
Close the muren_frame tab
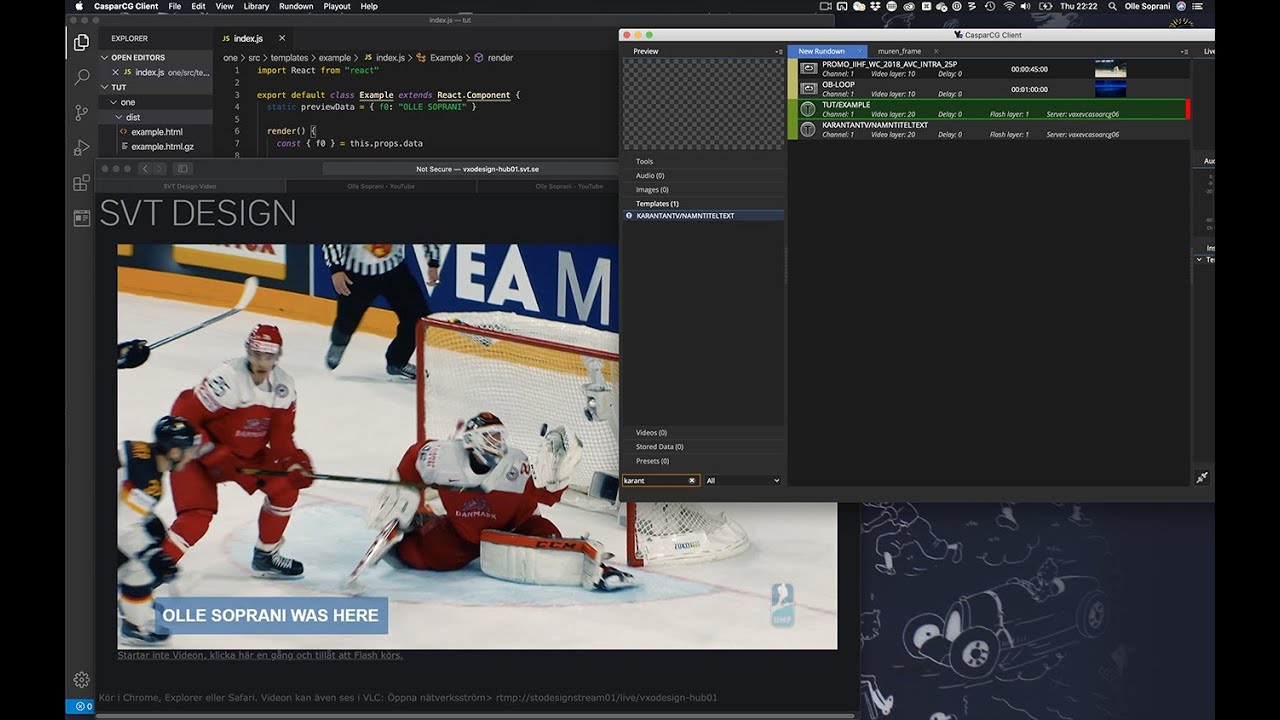click(936, 51)
